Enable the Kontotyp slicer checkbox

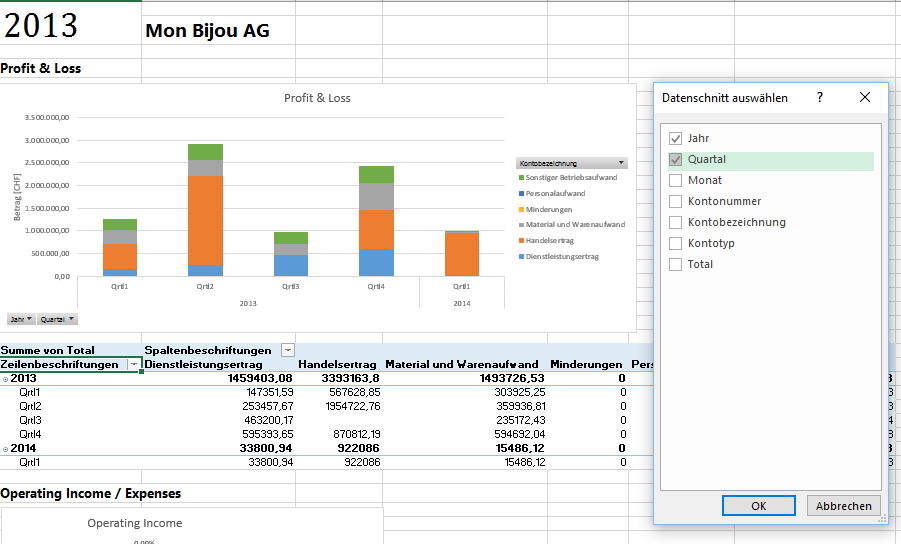click(676, 243)
